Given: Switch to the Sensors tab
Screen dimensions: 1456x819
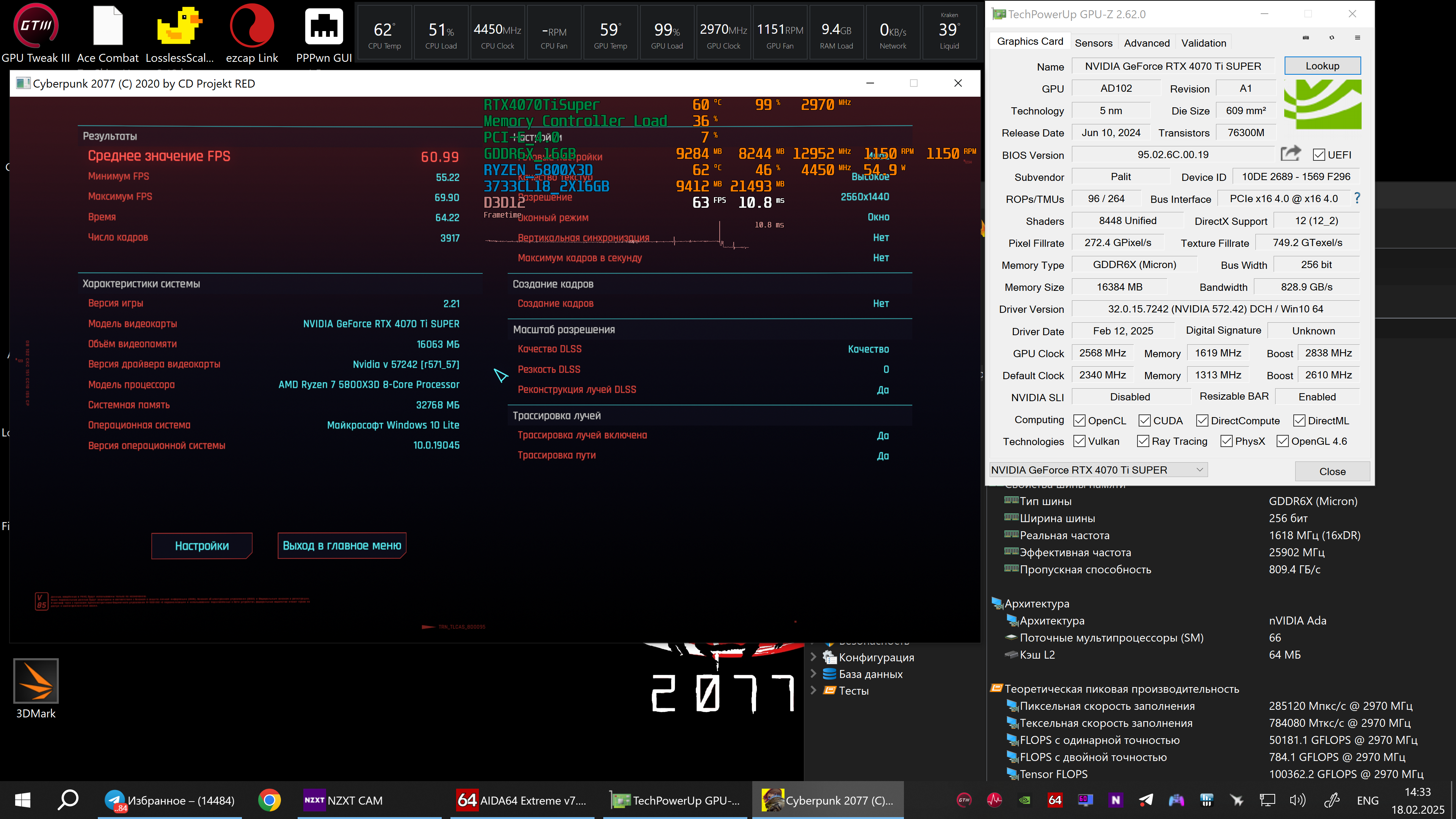Looking at the screenshot, I should 1093,43.
